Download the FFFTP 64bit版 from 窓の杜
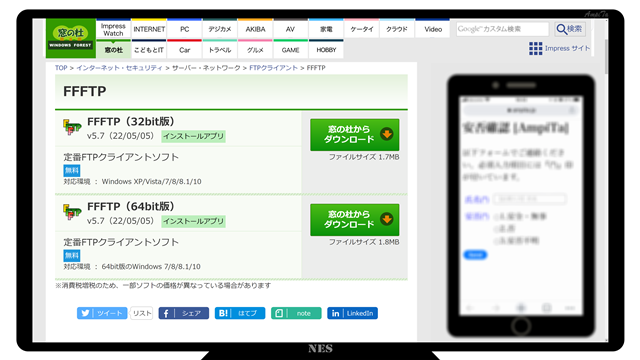This screenshot has height=360, width=640. click(x=355, y=220)
